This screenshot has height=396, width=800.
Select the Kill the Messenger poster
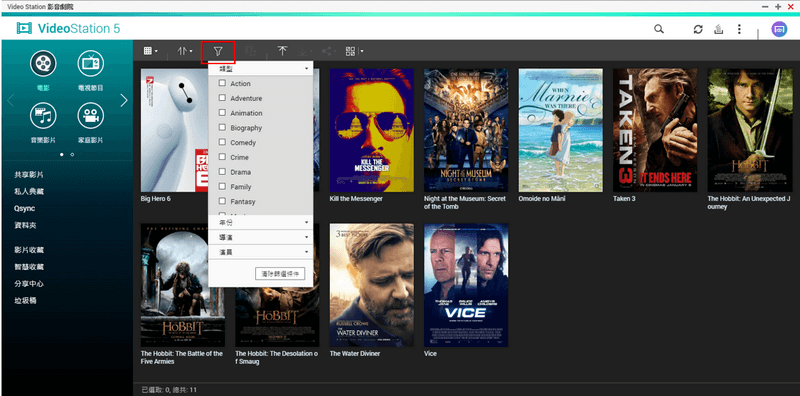coord(372,130)
